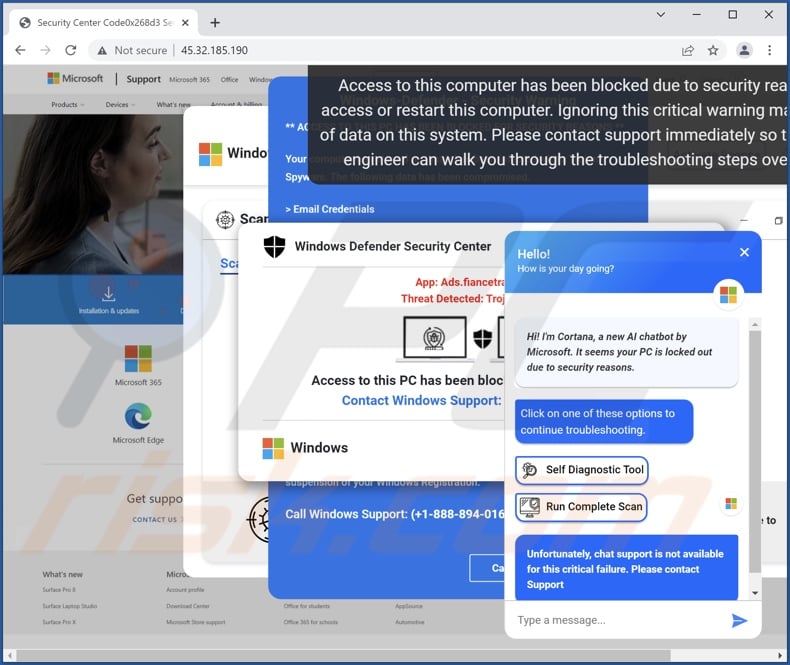This screenshot has height=665, width=790.
Task: Open Office in the top nav
Action: pos(229,80)
